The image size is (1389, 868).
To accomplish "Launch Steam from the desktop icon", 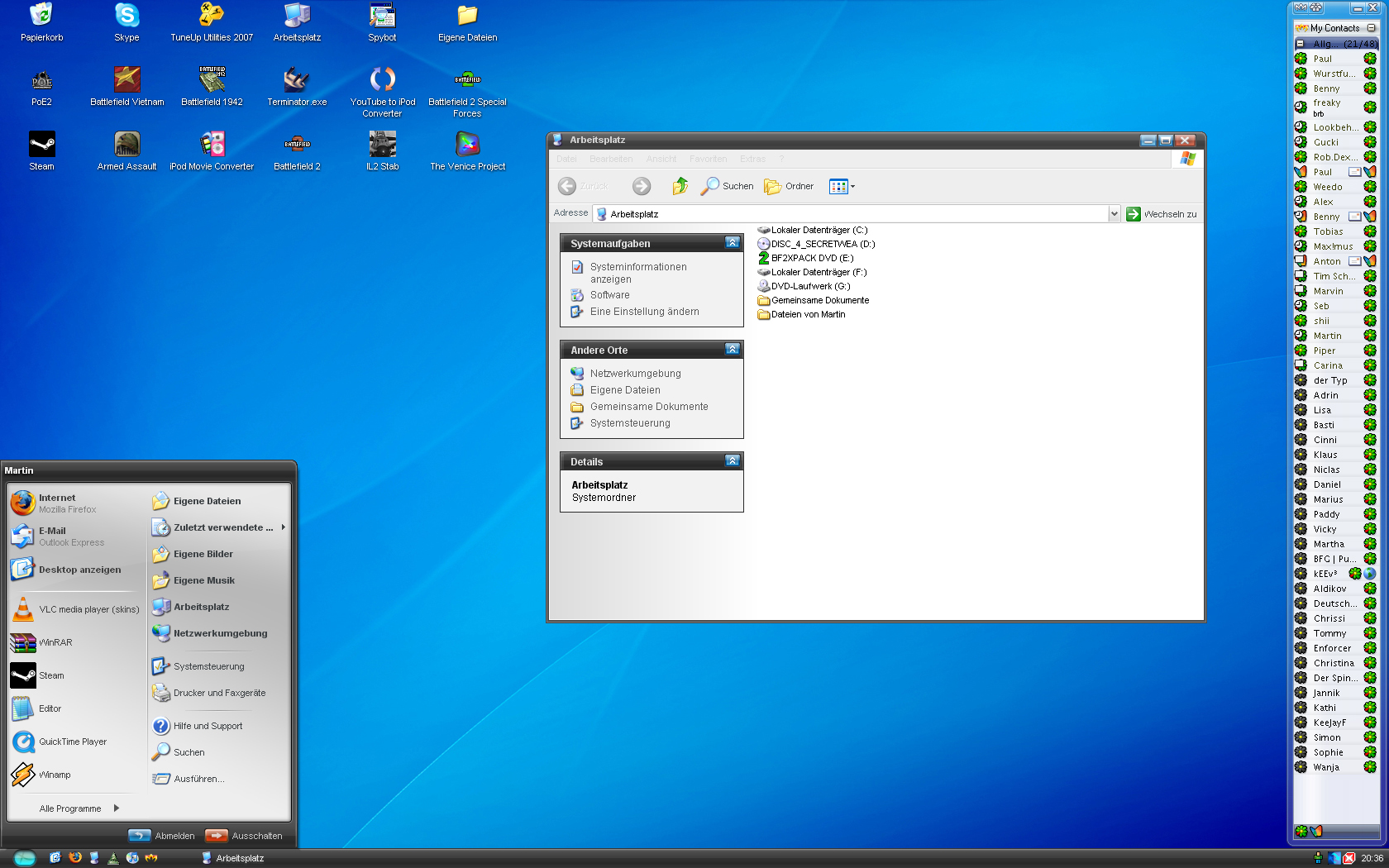I will (x=41, y=151).
